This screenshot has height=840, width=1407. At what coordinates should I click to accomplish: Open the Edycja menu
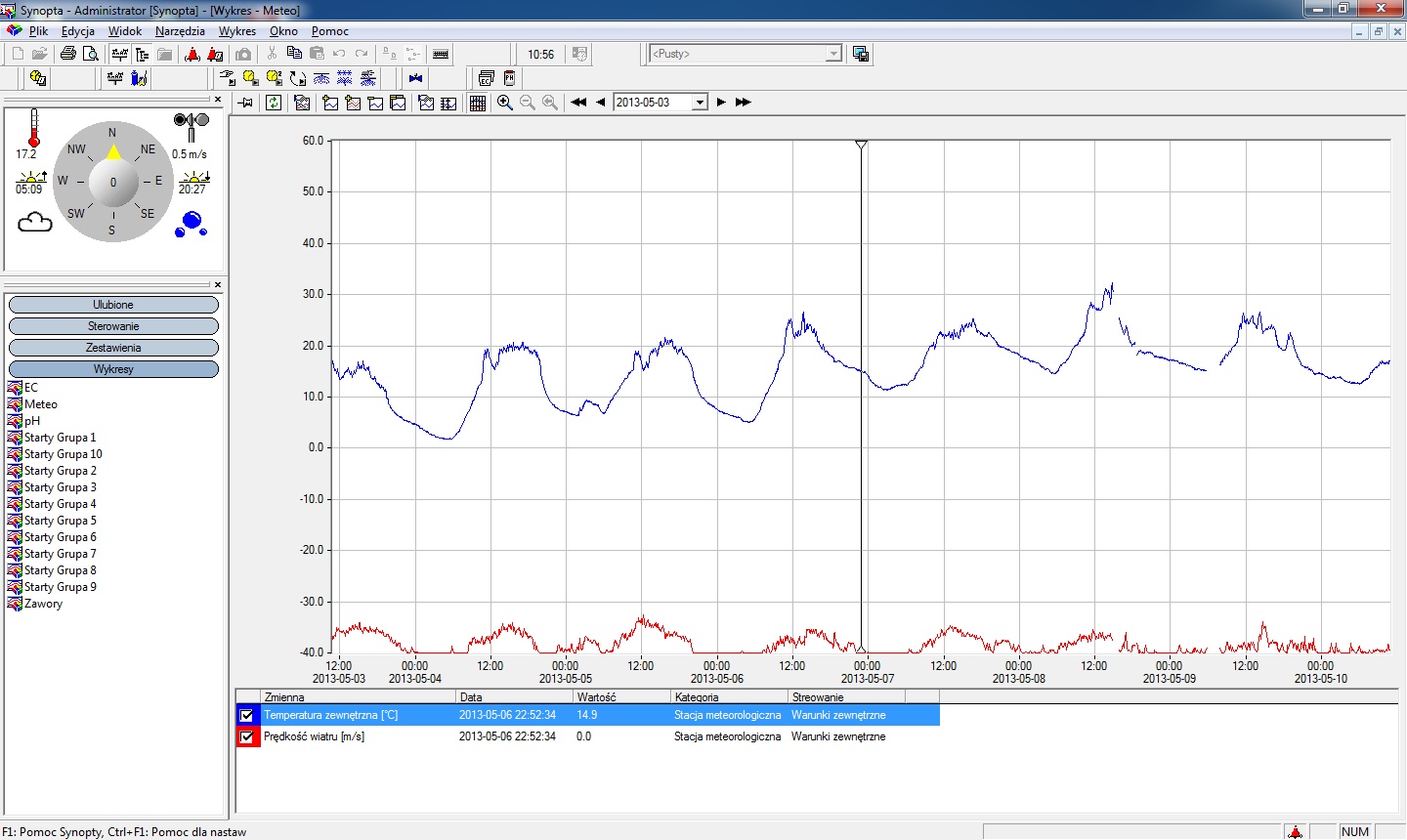(x=78, y=31)
